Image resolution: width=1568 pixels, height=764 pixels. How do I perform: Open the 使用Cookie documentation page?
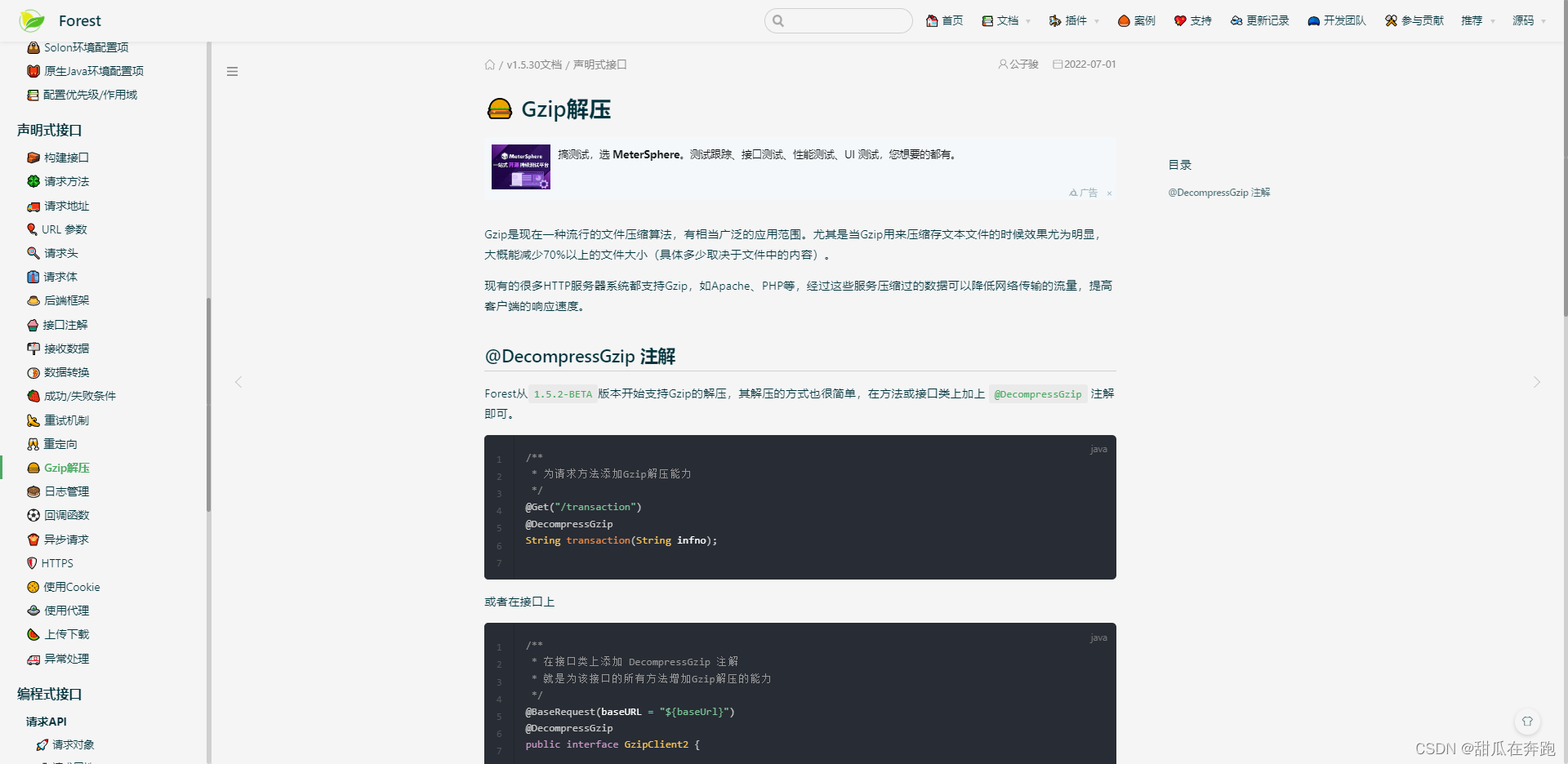coord(71,586)
